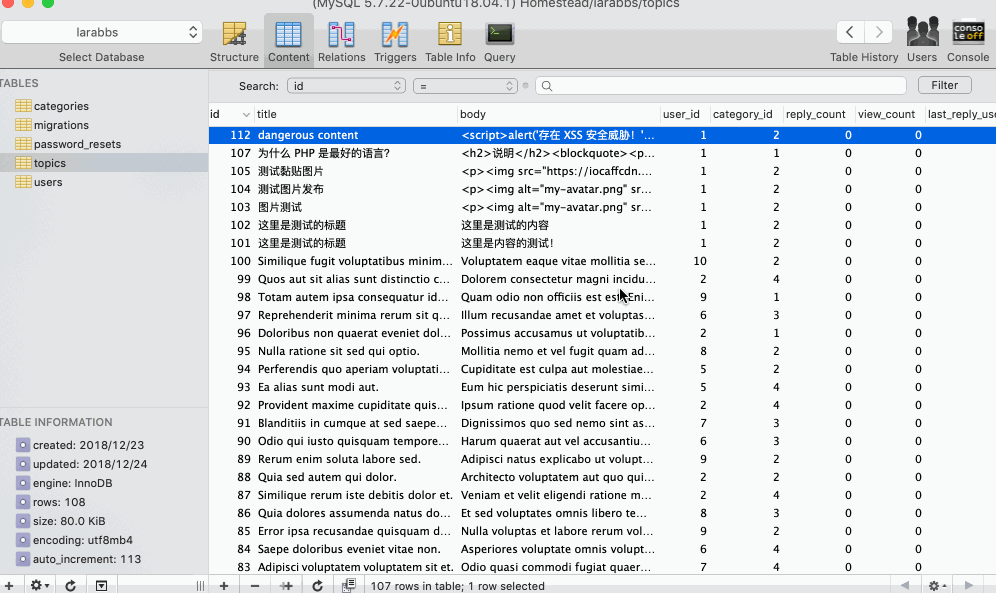Show the Console
This screenshot has width=996, height=593.
968,41
